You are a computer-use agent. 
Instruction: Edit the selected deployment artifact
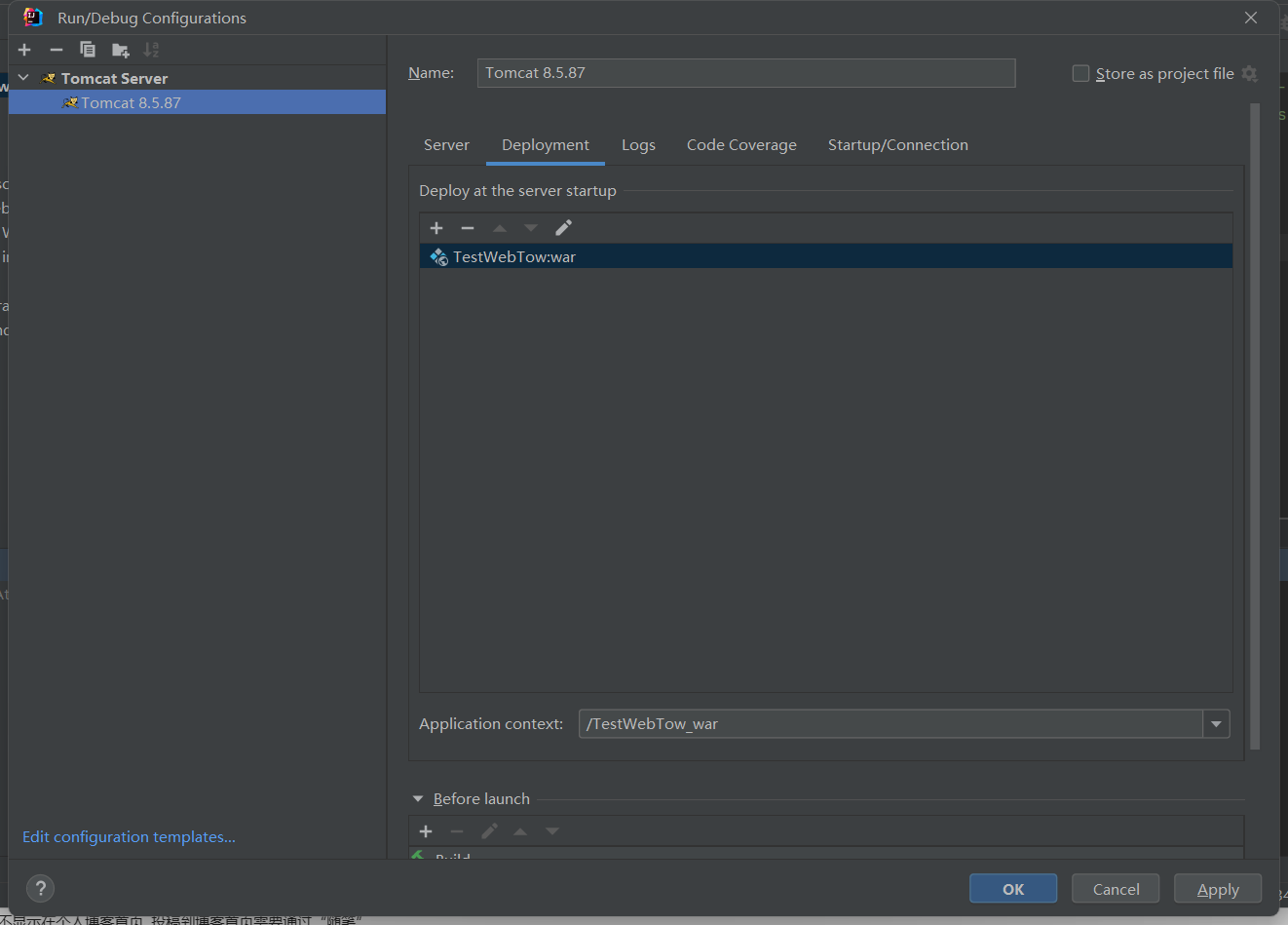(563, 228)
